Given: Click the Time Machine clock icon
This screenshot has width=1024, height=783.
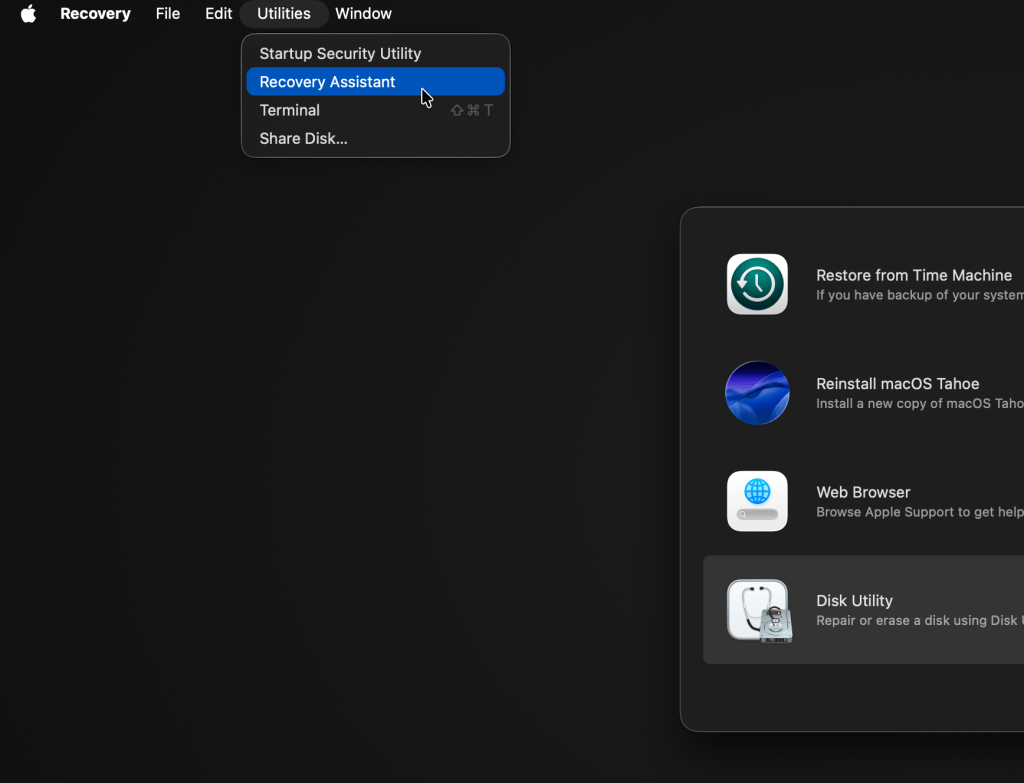Looking at the screenshot, I should point(757,284).
